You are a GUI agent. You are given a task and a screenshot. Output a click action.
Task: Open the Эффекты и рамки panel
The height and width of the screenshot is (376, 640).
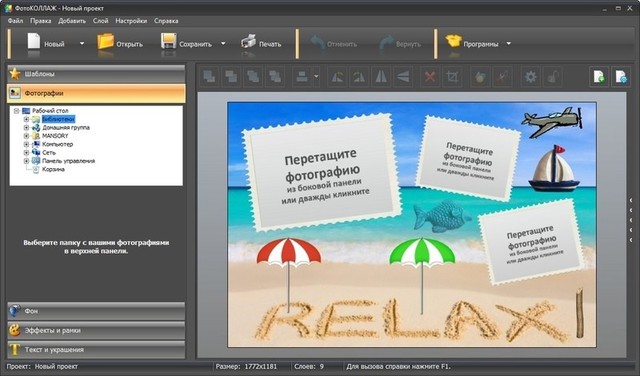[96, 330]
